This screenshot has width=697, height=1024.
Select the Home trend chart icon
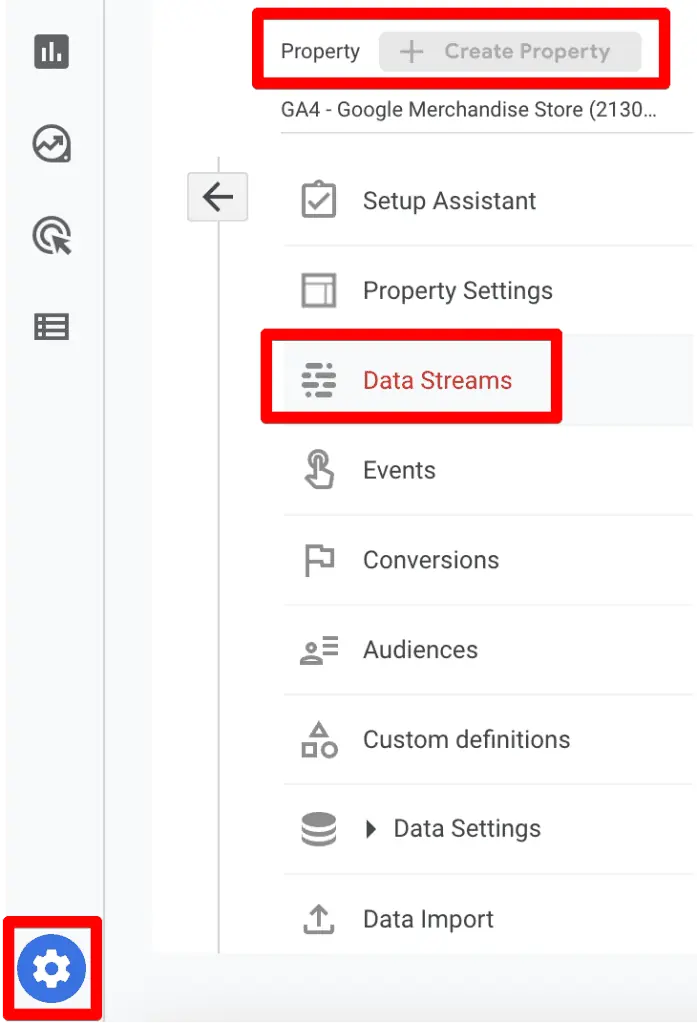pyautogui.click(x=51, y=144)
